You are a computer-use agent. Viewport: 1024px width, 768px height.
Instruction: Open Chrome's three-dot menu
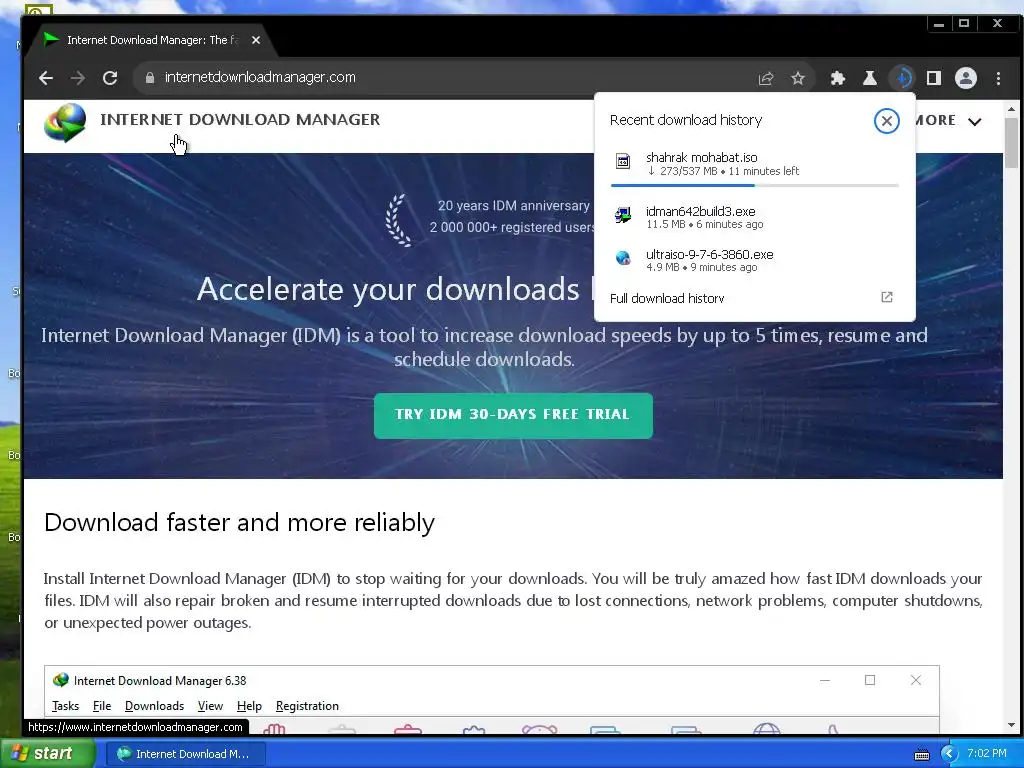coord(999,78)
